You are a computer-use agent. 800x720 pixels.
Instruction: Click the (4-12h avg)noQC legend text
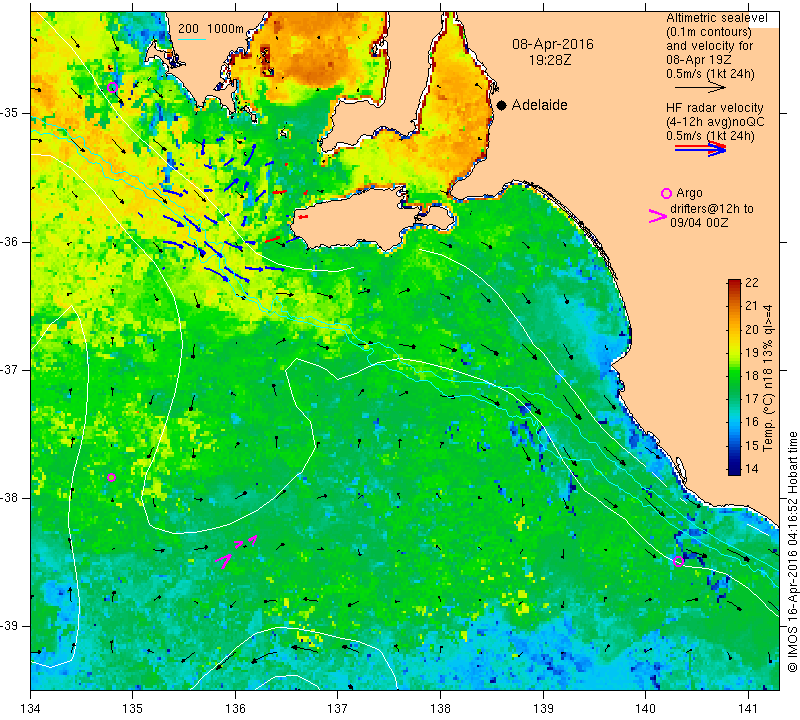click(715, 122)
